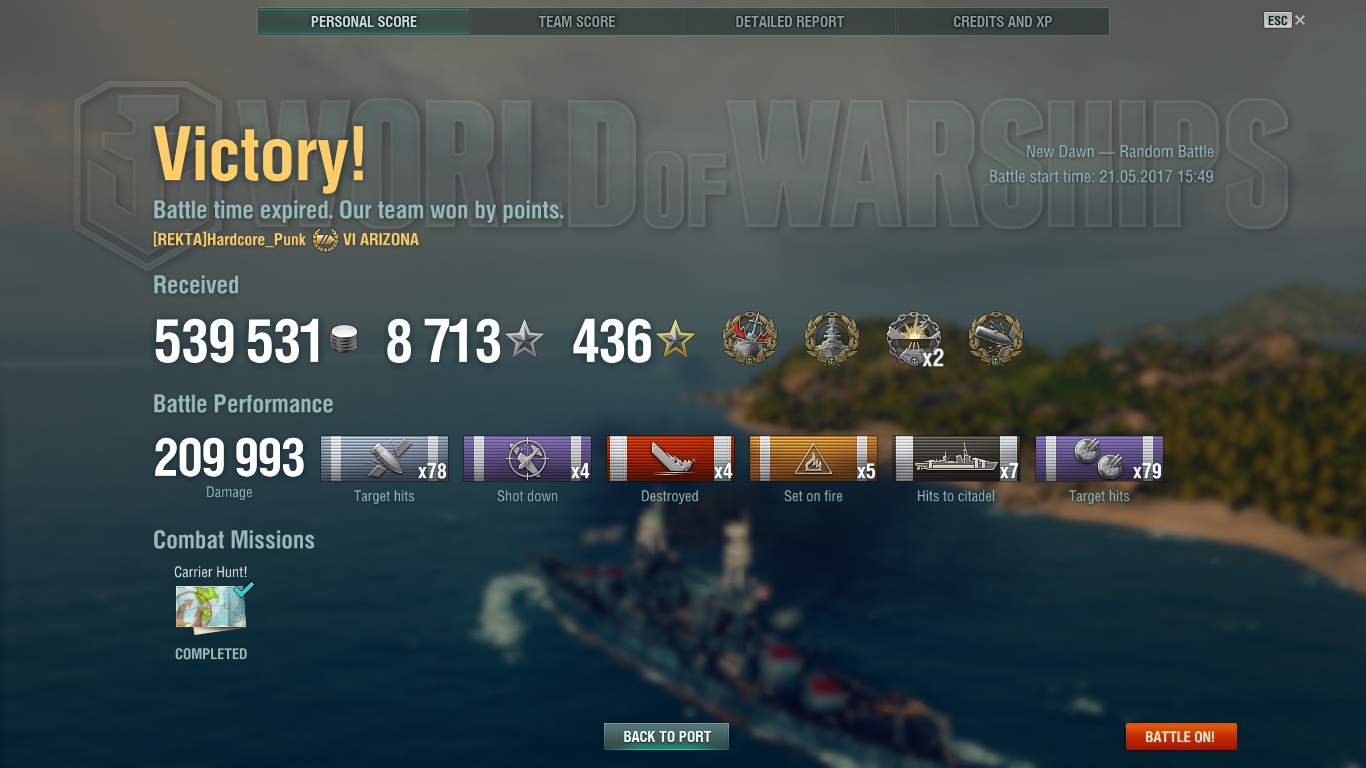Click the Shot down x4 ribbon
The width and height of the screenshot is (1366, 768).
tap(528, 459)
